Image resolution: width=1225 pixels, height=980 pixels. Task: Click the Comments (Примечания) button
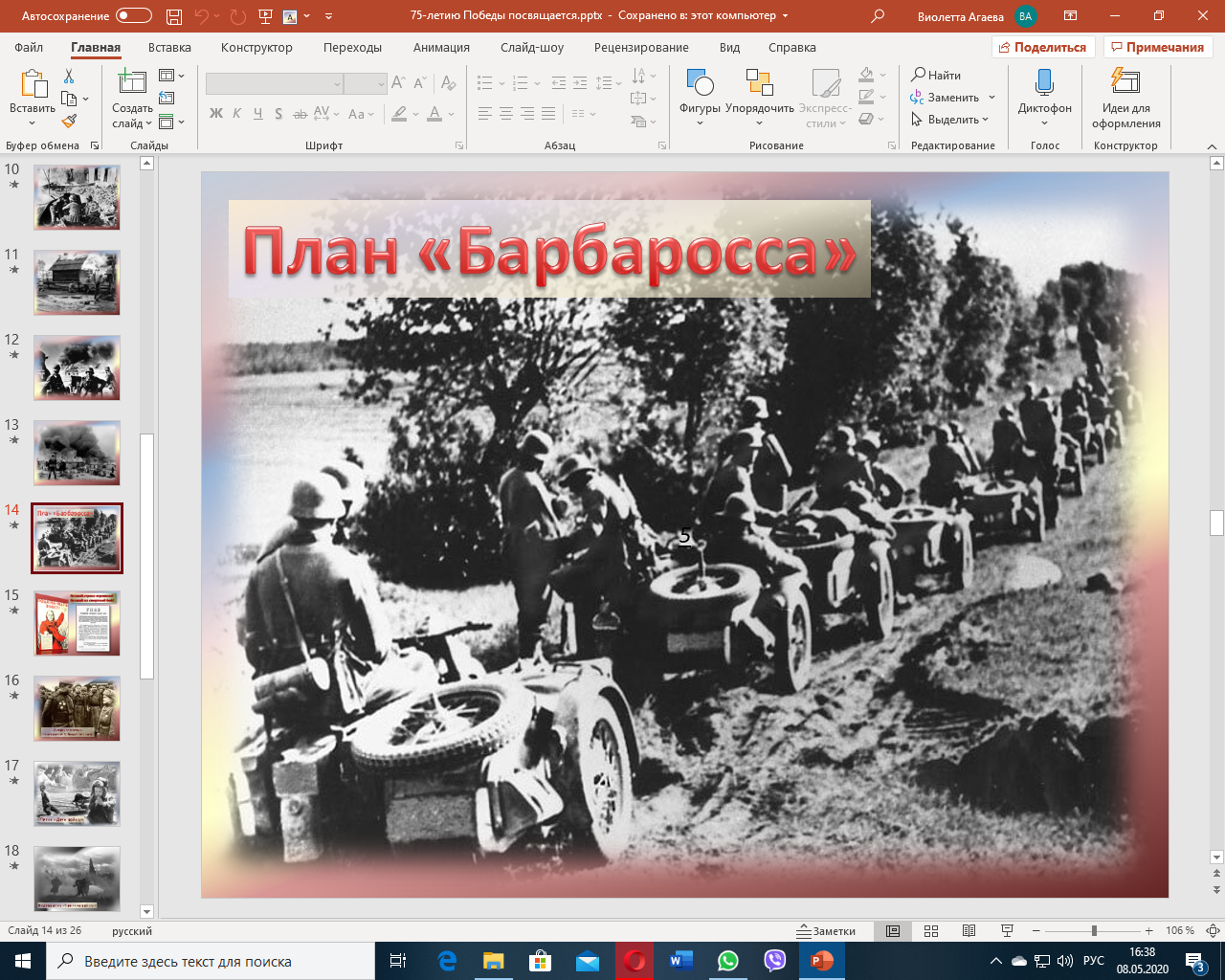[x=1158, y=47]
